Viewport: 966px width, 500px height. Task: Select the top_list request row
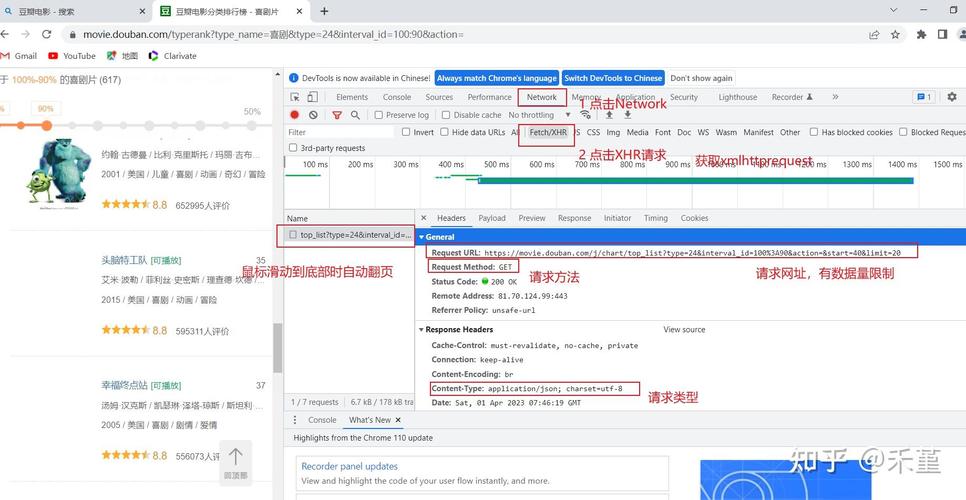tap(349, 235)
